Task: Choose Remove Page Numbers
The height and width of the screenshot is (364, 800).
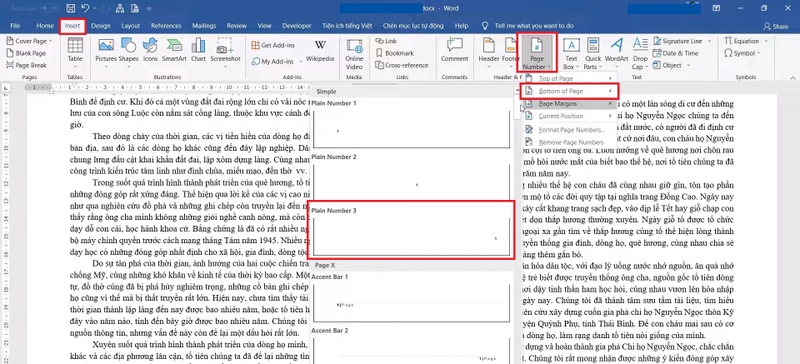Action: 569,142
